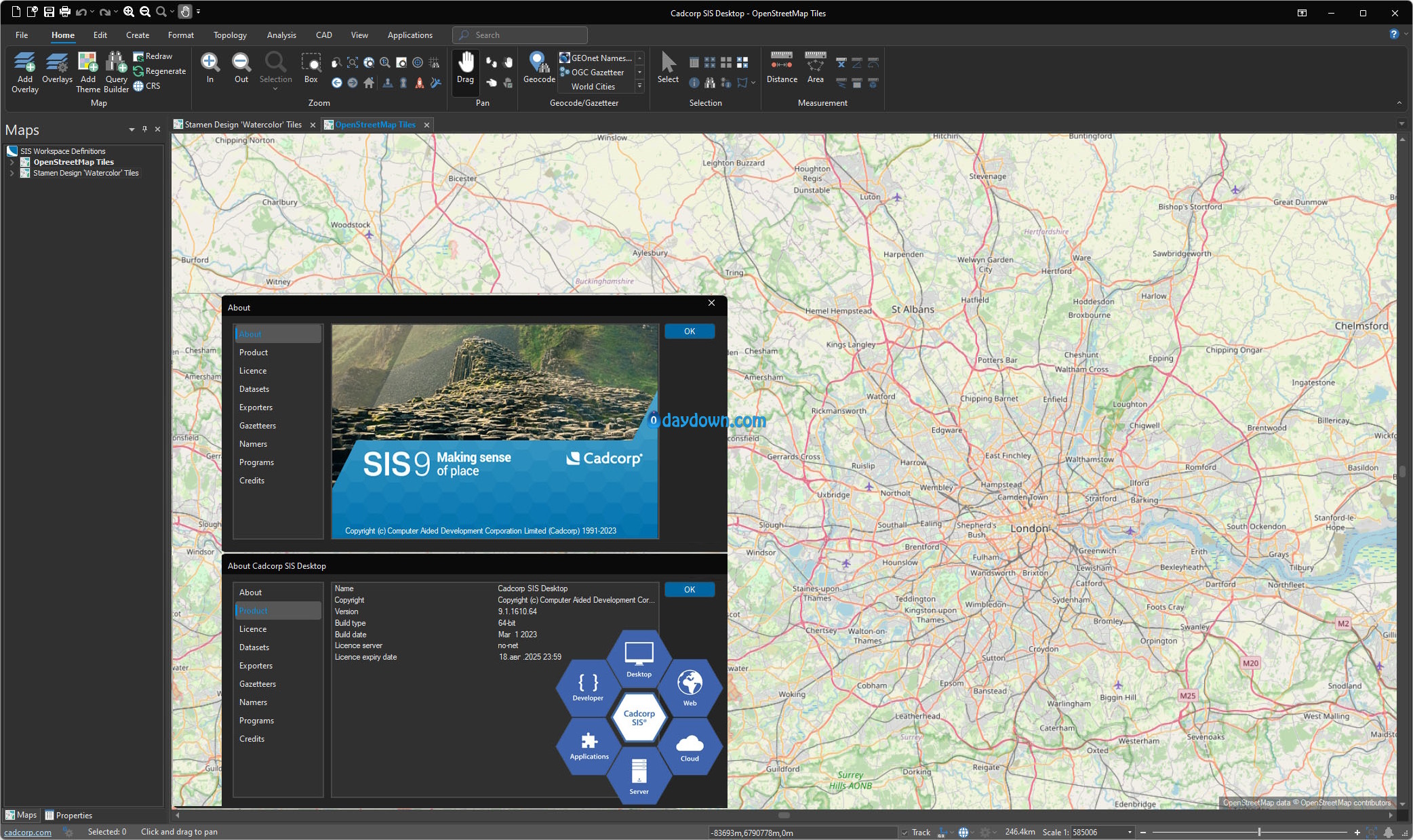Launch the Query Builder tool
The width and height of the screenshot is (1413, 840).
pyautogui.click(x=116, y=73)
